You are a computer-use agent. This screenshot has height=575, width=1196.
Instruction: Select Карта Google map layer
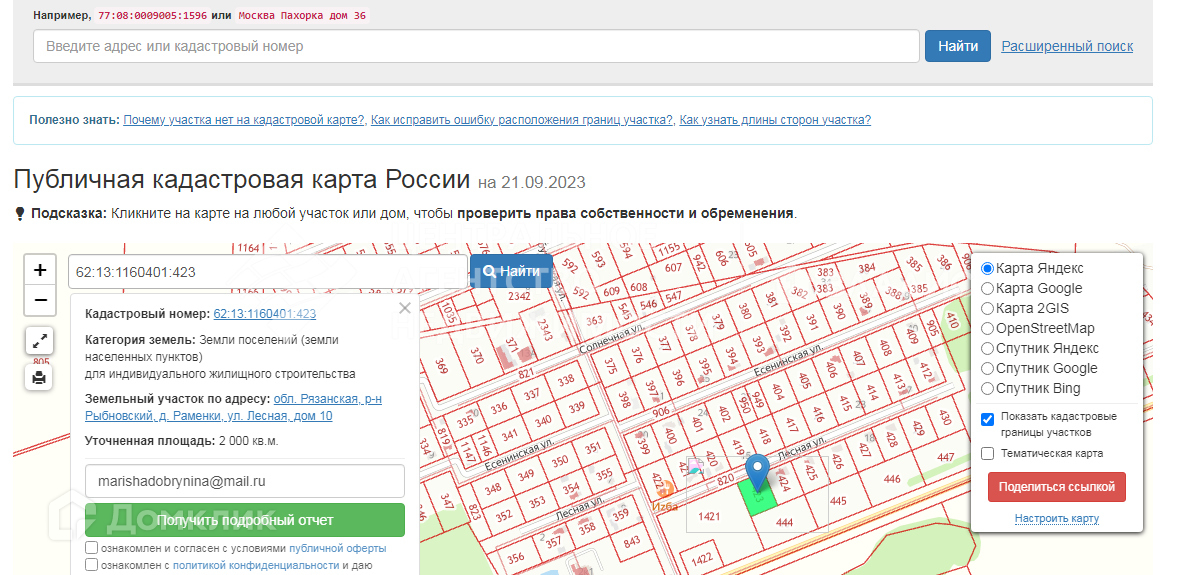point(987,288)
